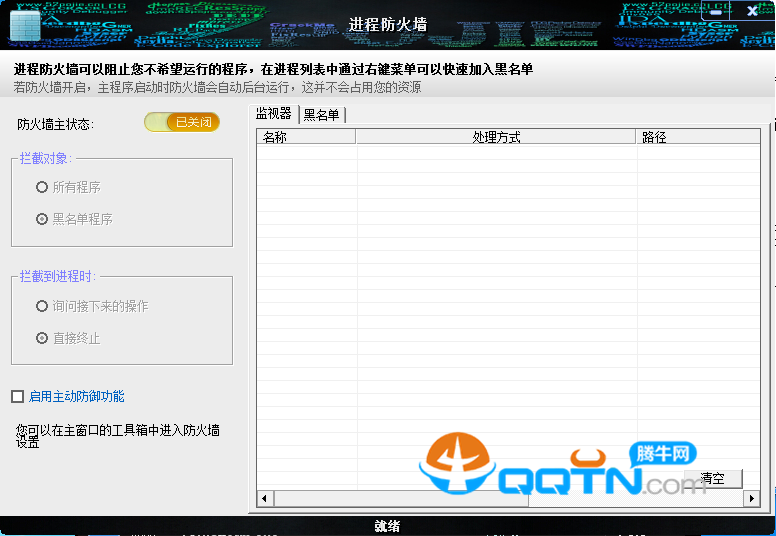
Task: Switch to the 黑名单 tab
Action: tap(321, 115)
